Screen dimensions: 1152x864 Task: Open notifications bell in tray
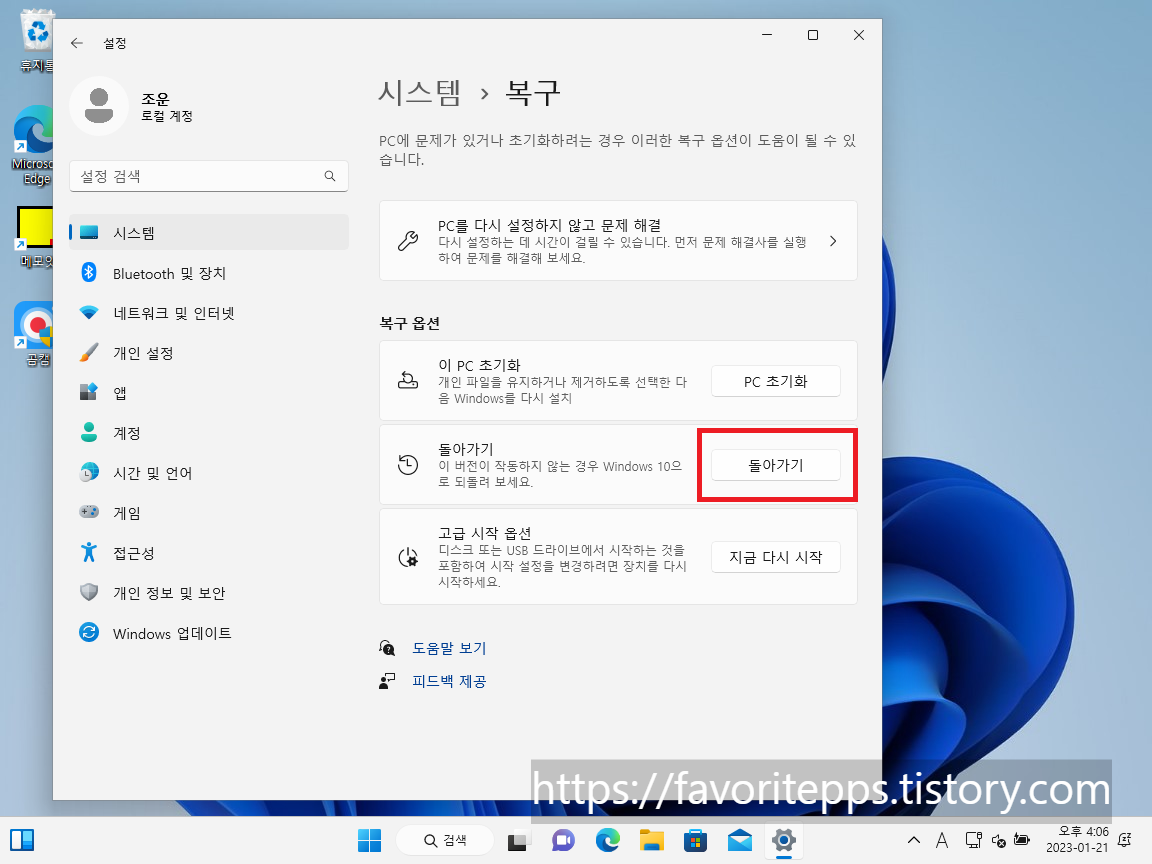coord(1125,840)
